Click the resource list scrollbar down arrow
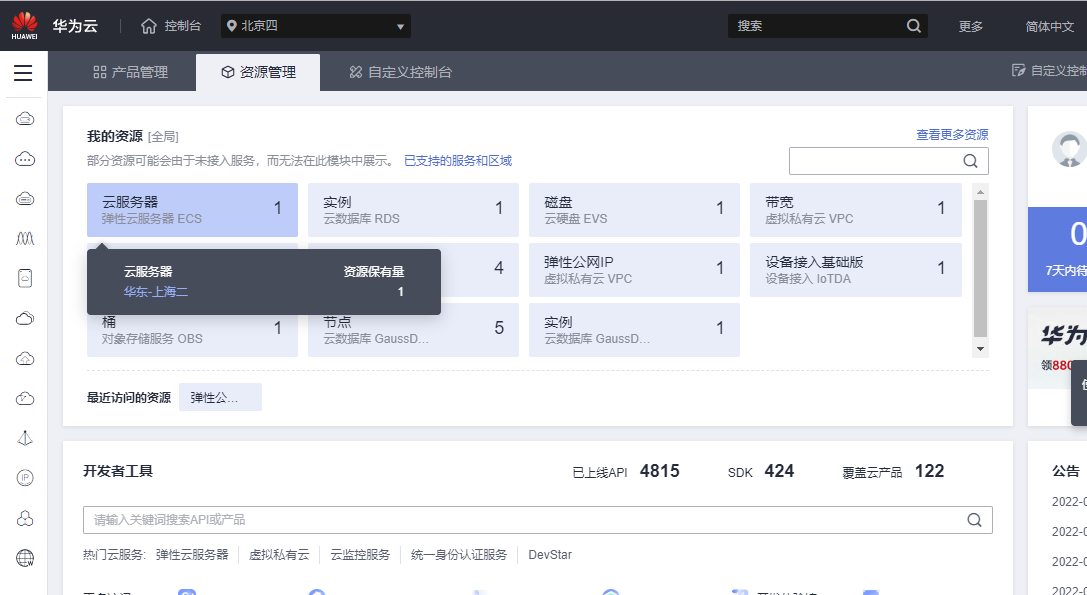This screenshot has height=595, width=1087. point(980,349)
